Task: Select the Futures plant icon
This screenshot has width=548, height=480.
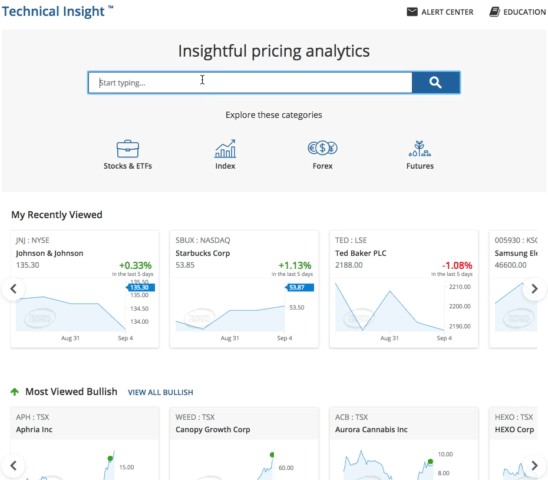Action: tap(420, 149)
